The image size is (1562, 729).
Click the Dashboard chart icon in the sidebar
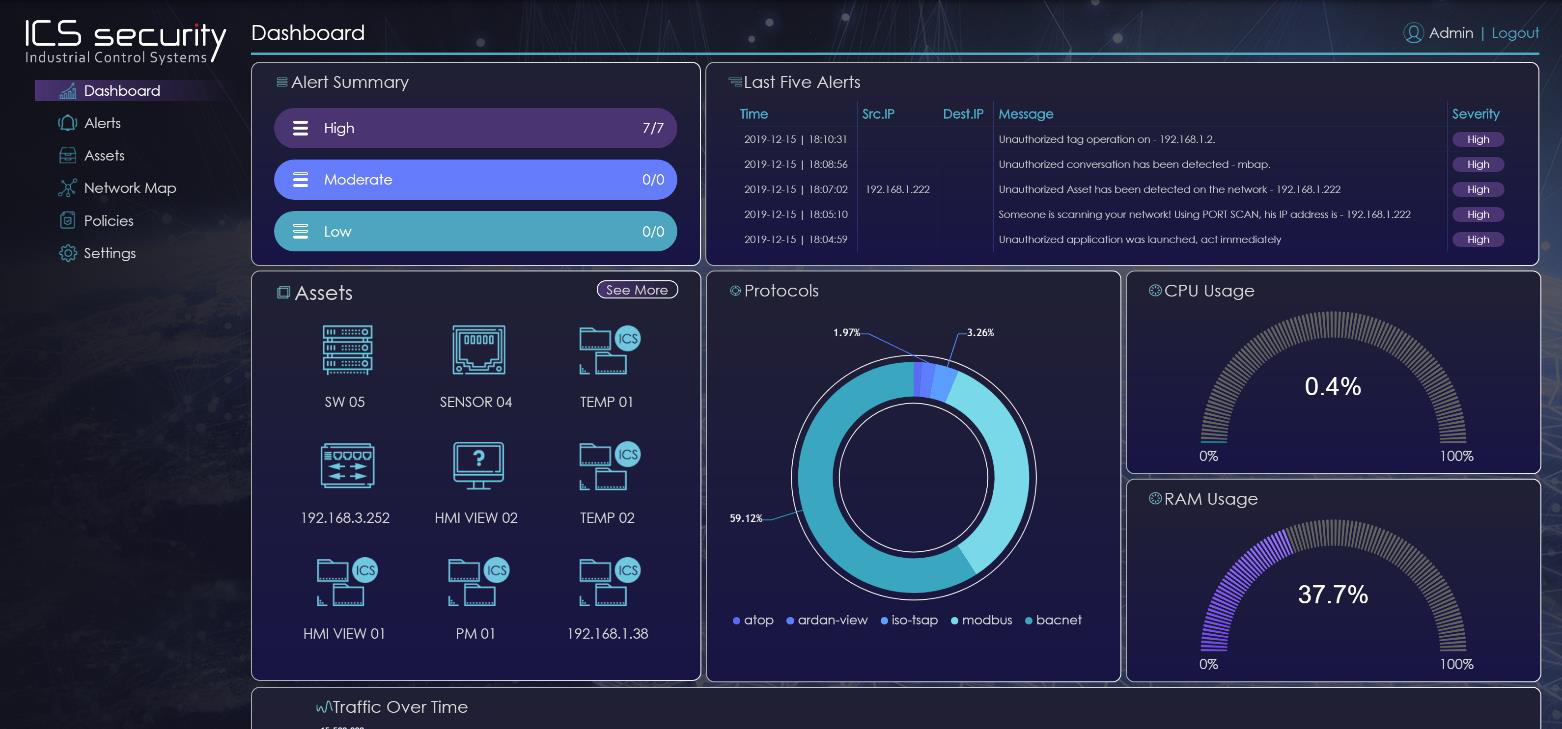[x=68, y=91]
